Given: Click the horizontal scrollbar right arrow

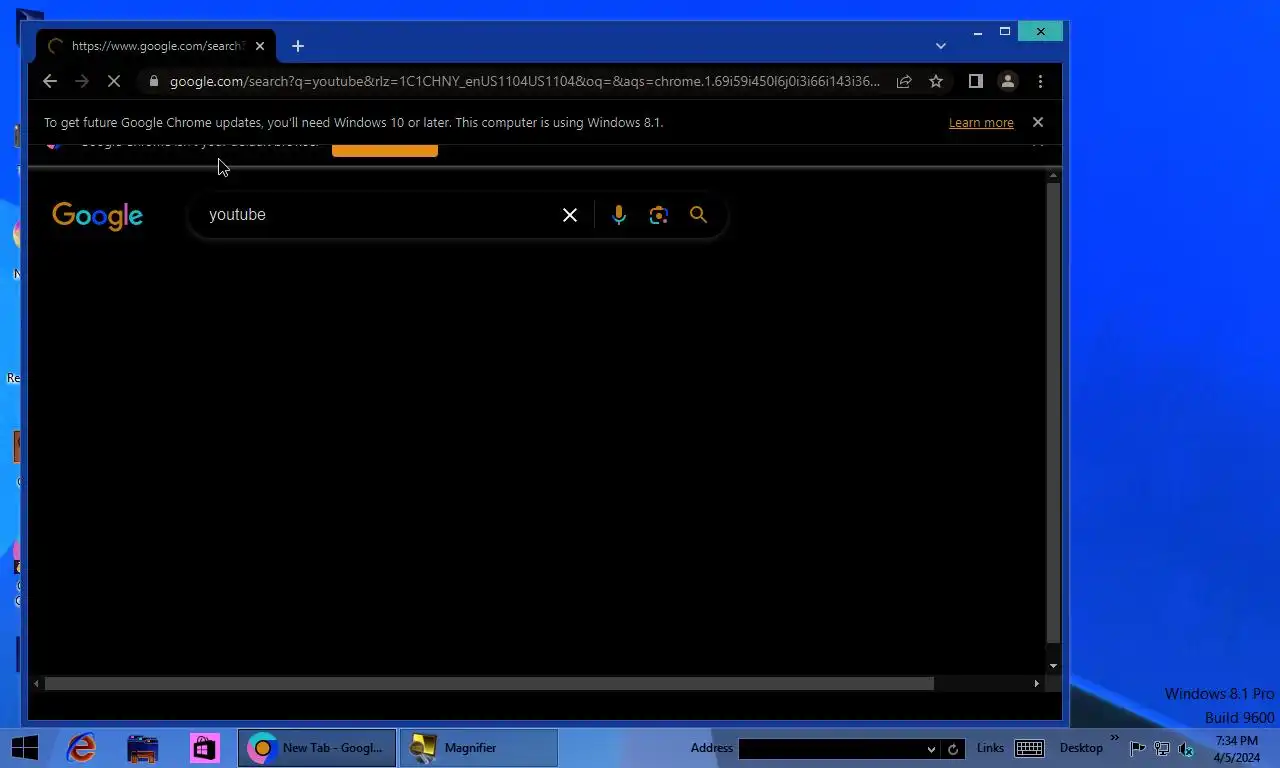Looking at the screenshot, I should (1036, 684).
